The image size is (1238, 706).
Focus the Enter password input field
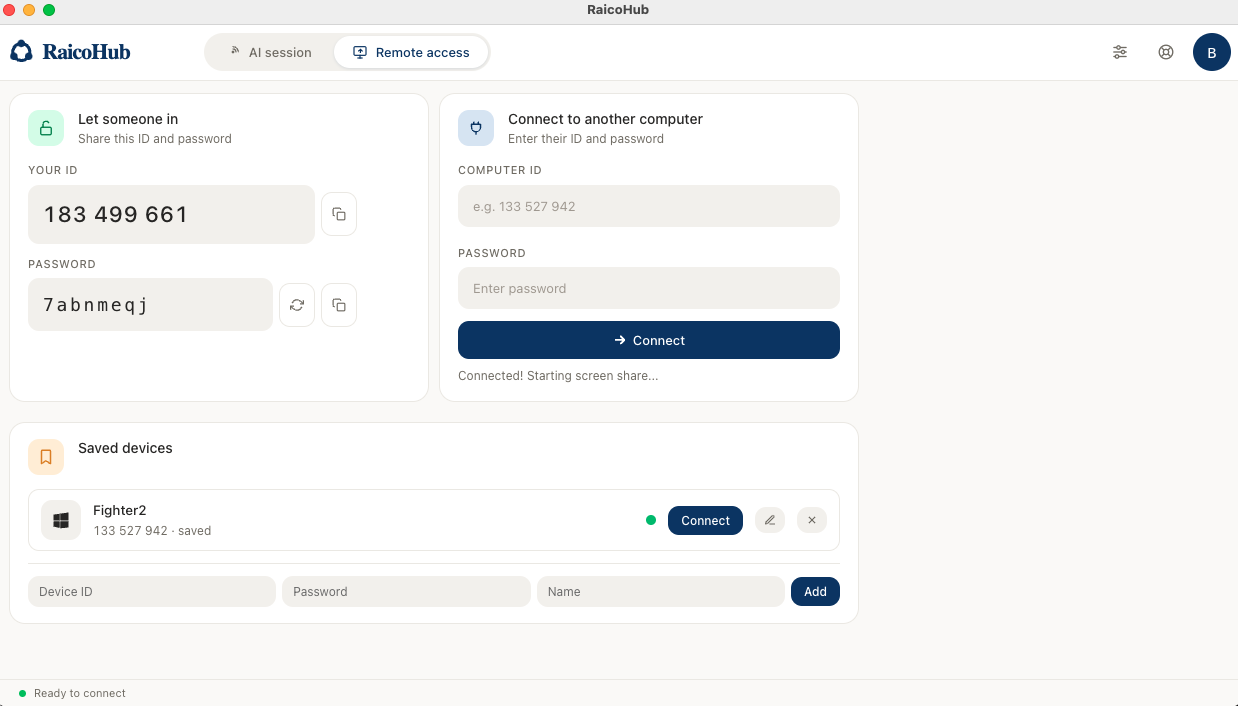tap(649, 288)
